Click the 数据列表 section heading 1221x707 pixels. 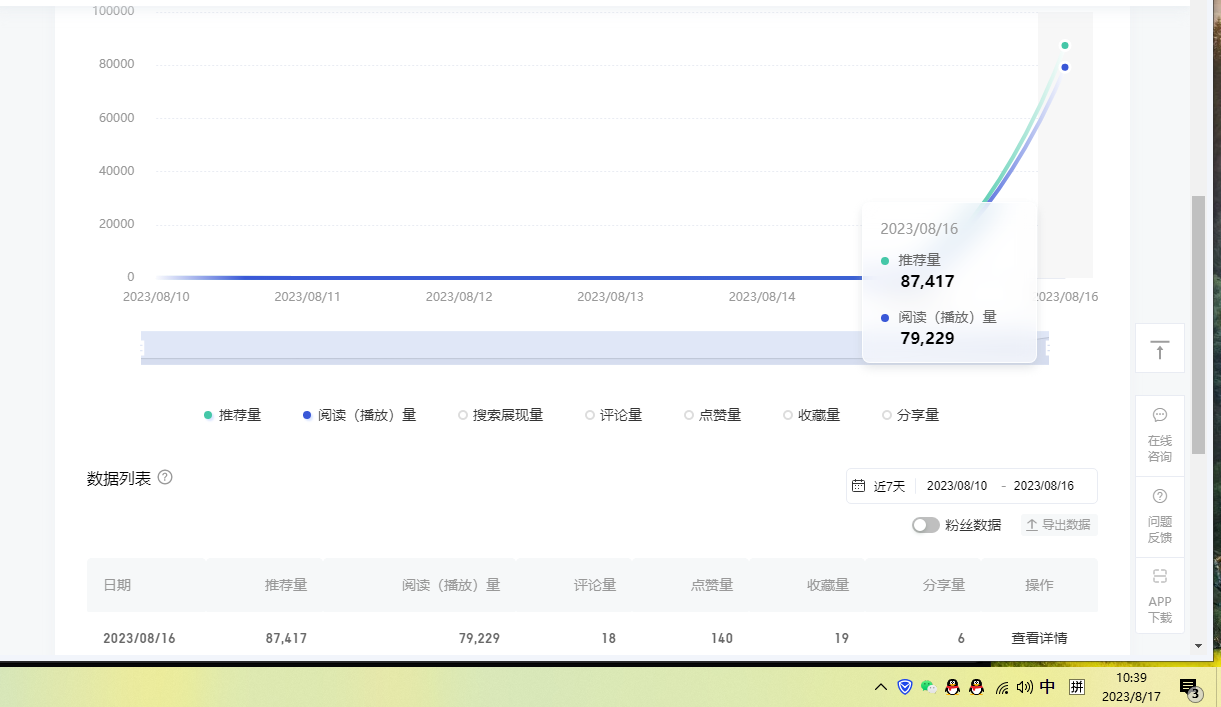click(x=119, y=478)
